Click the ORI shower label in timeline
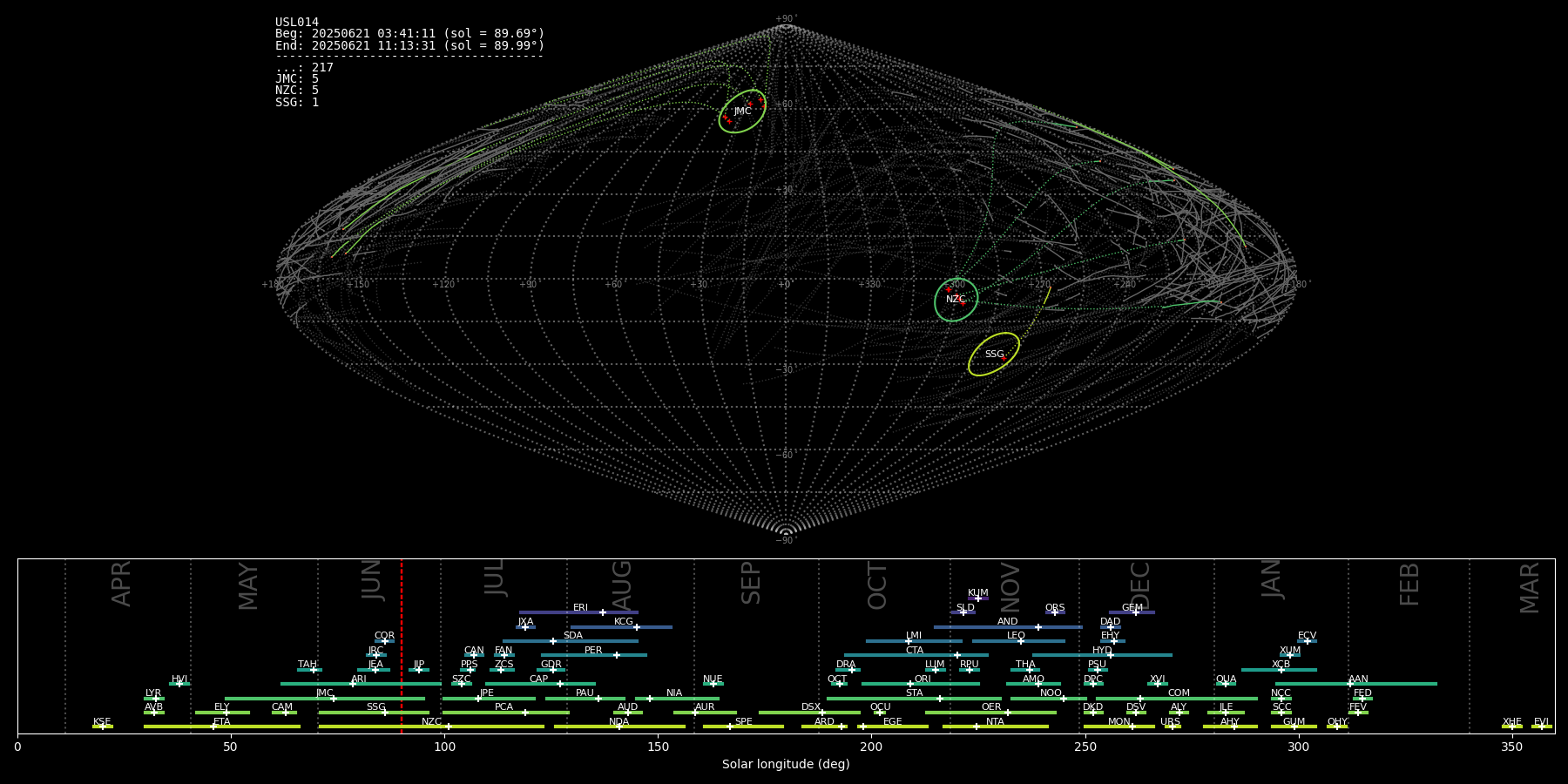This screenshot has width=1568, height=784. [923, 679]
